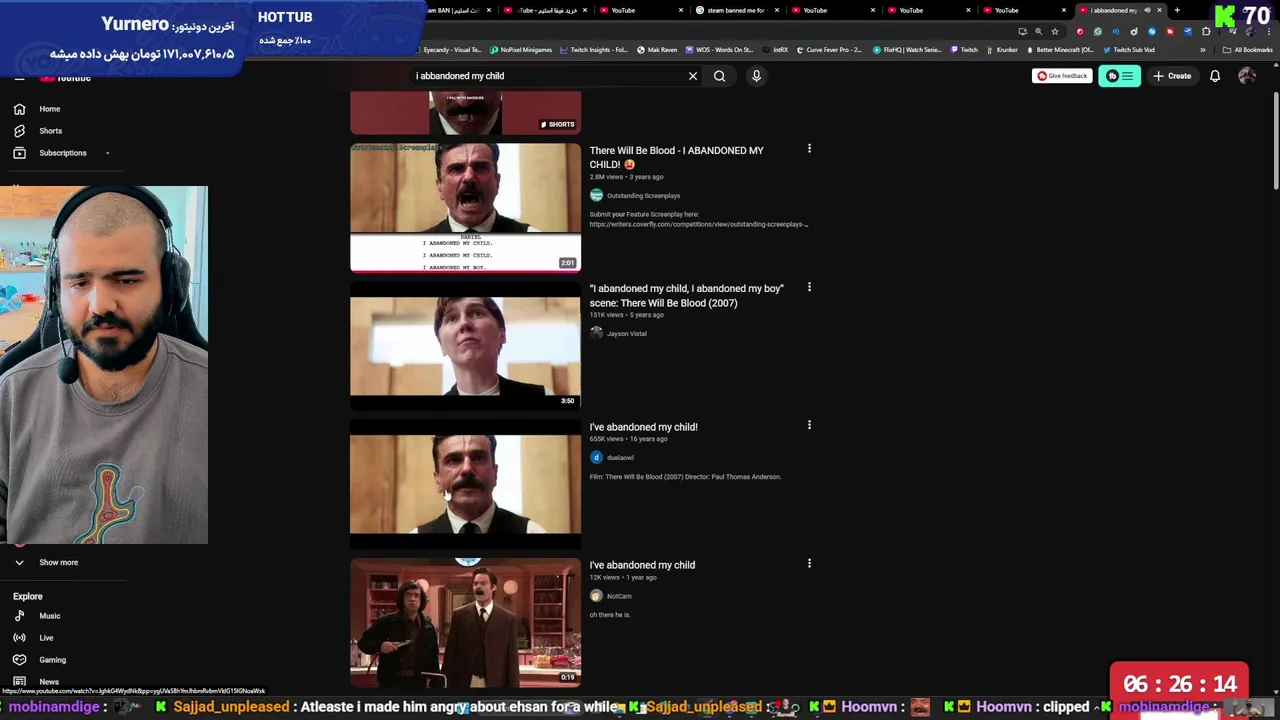Open three-dot menu for There Will Be Blood video

(x=809, y=149)
